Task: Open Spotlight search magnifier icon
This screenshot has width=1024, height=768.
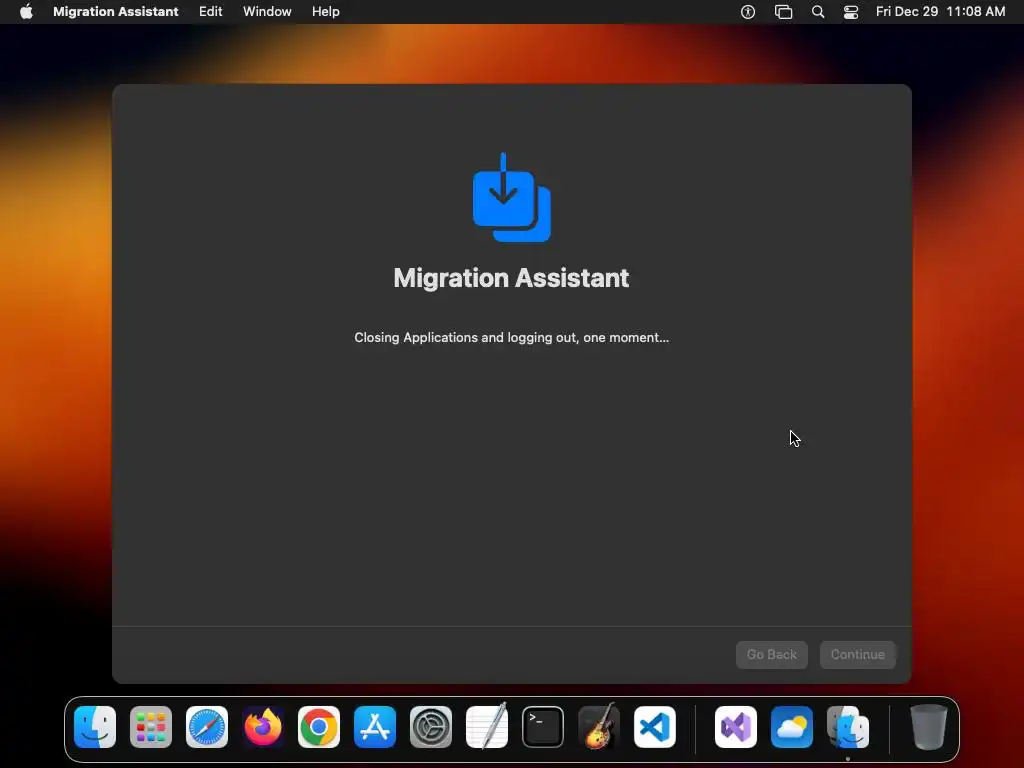Action: pos(818,12)
